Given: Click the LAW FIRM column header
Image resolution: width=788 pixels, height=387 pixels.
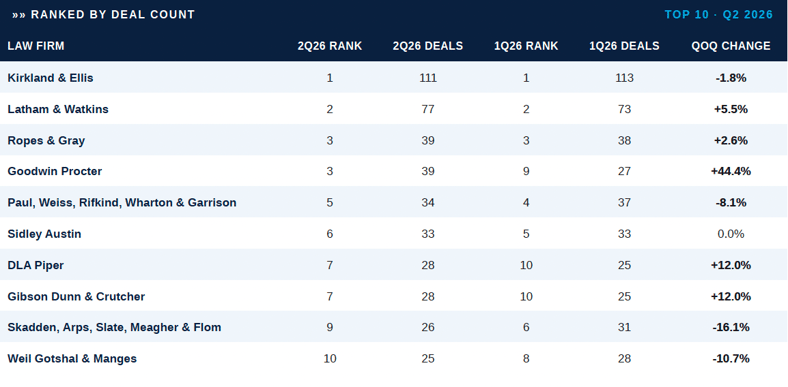Looking at the screenshot, I should (36, 46).
